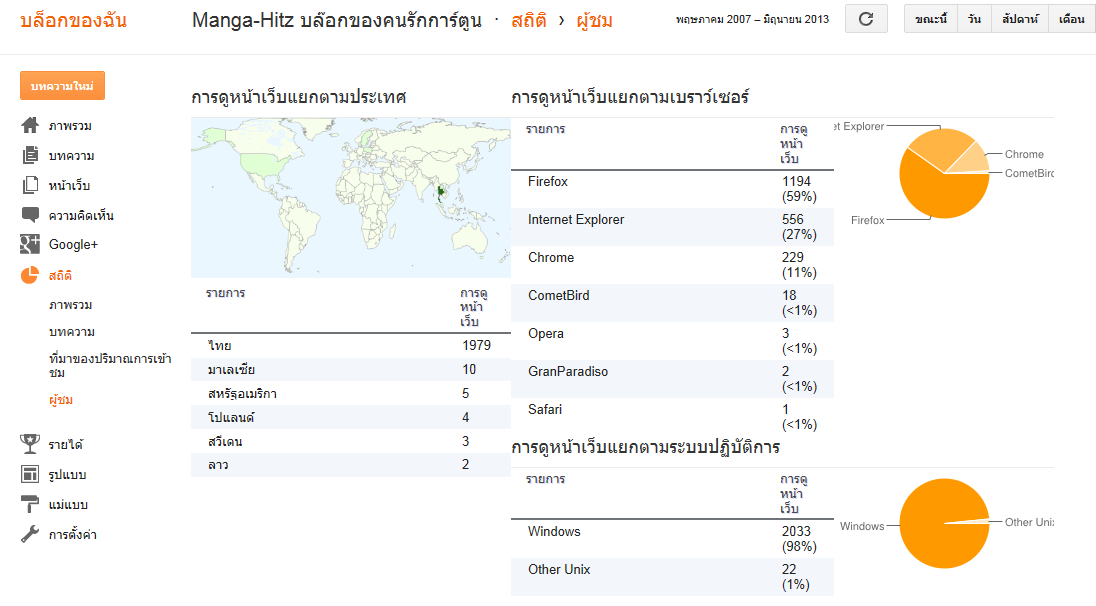The image size is (1096, 606).
Task: Click the Windows operating system pie chart
Action: pyautogui.click(x=944, y=523)
